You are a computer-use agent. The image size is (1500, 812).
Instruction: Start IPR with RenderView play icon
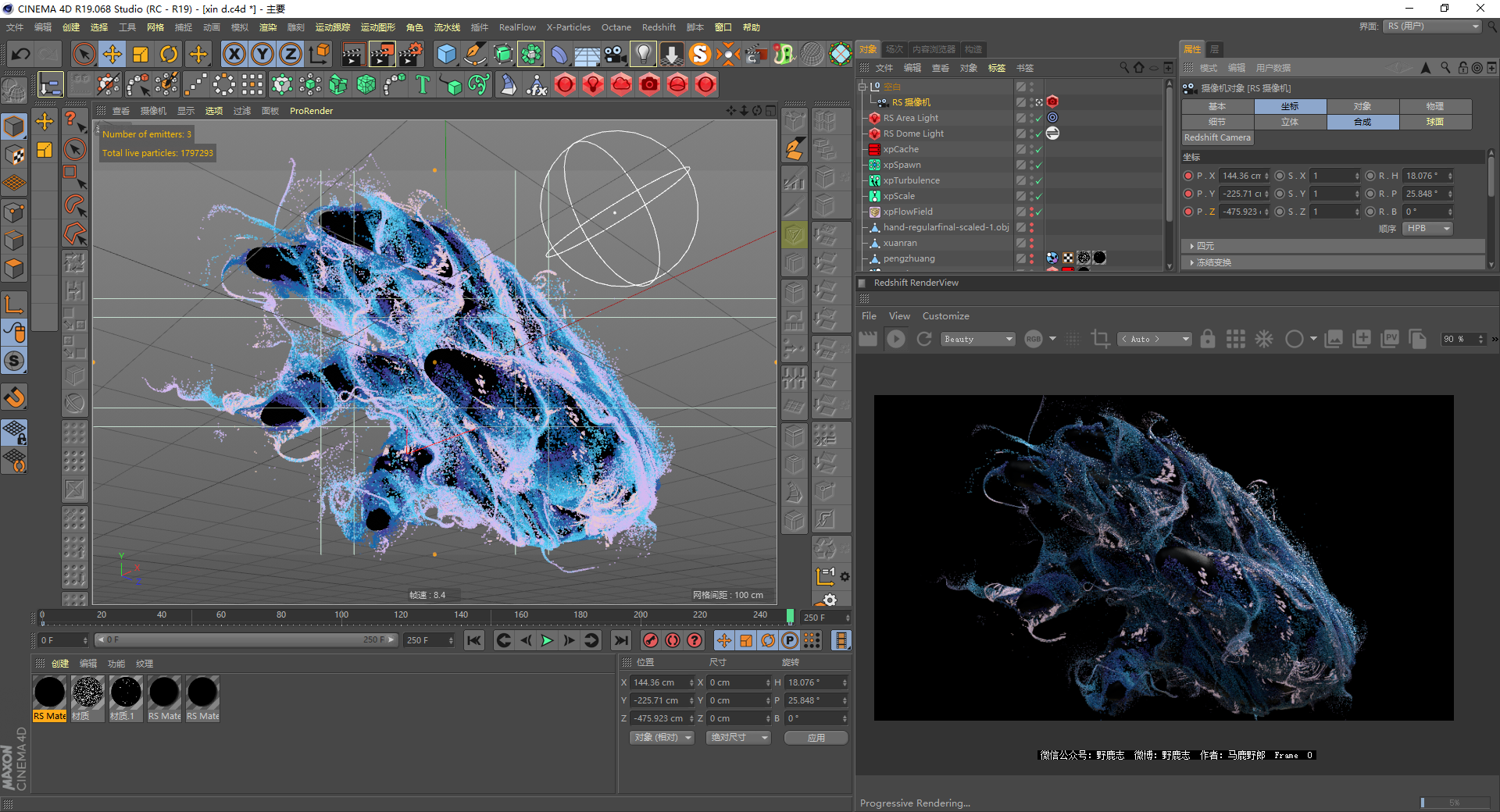[x=896, y=339]
